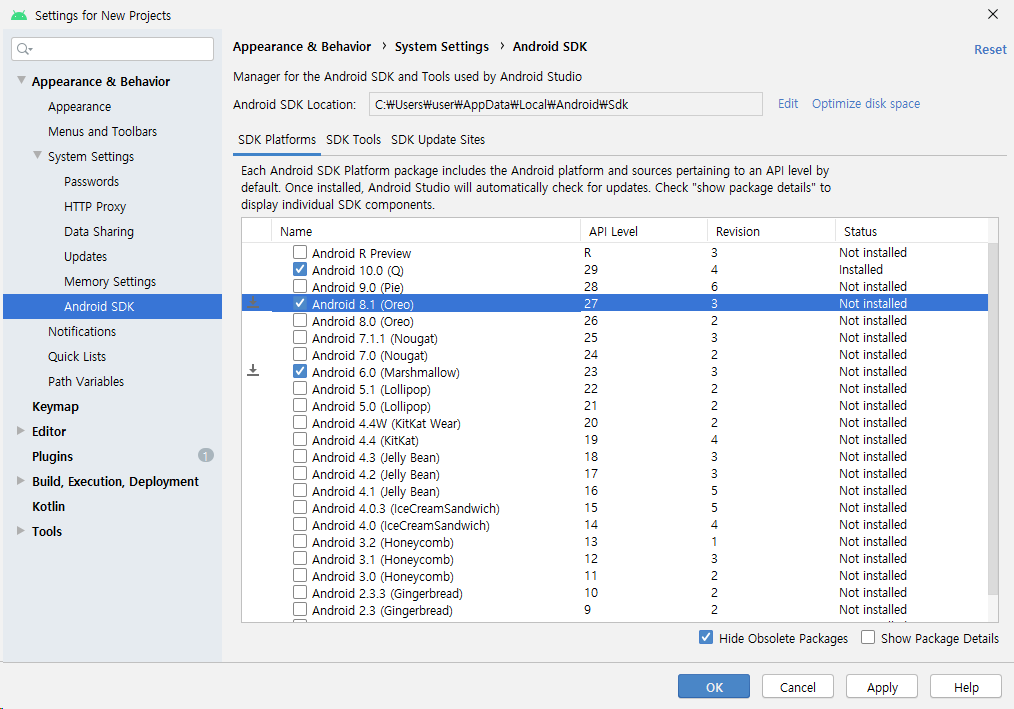
Task: Click the download icon beside Android 8.1 (Oreo)
Action: pyautogui.click(x=253, y=302)
